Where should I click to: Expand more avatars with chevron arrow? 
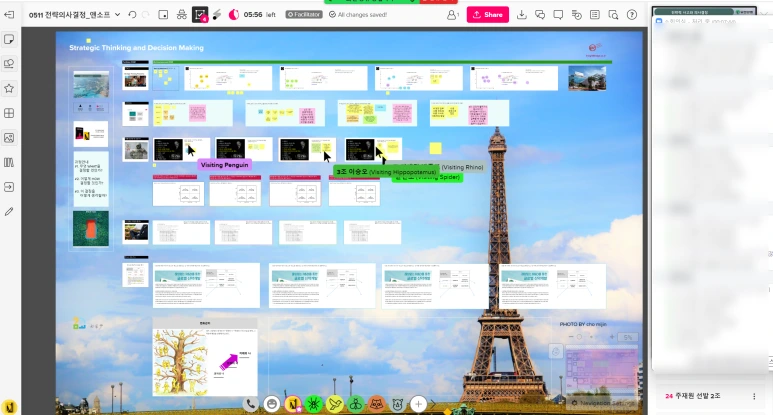pyautogui.click(x=433, y=404)
